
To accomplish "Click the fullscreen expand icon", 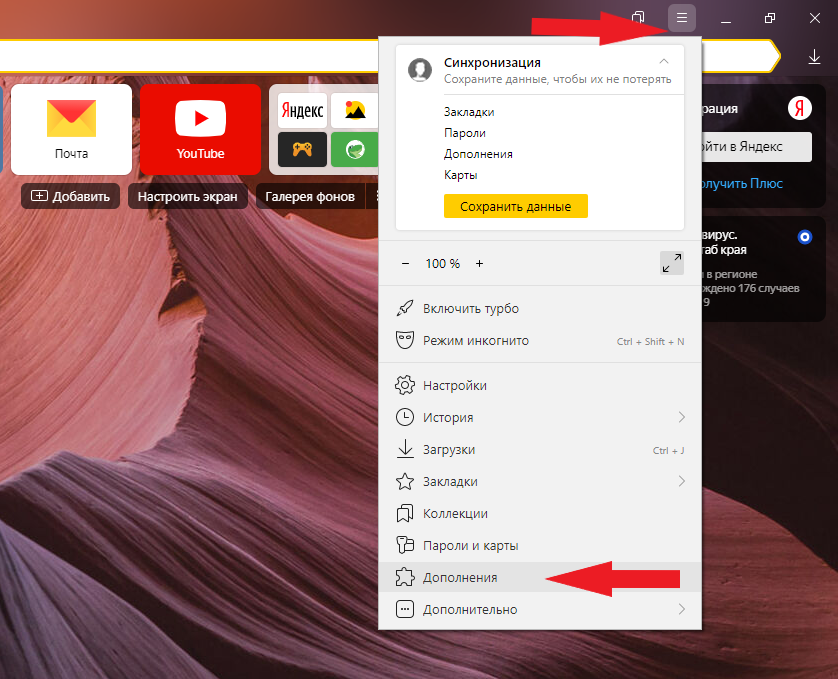I will click(672, 263).
